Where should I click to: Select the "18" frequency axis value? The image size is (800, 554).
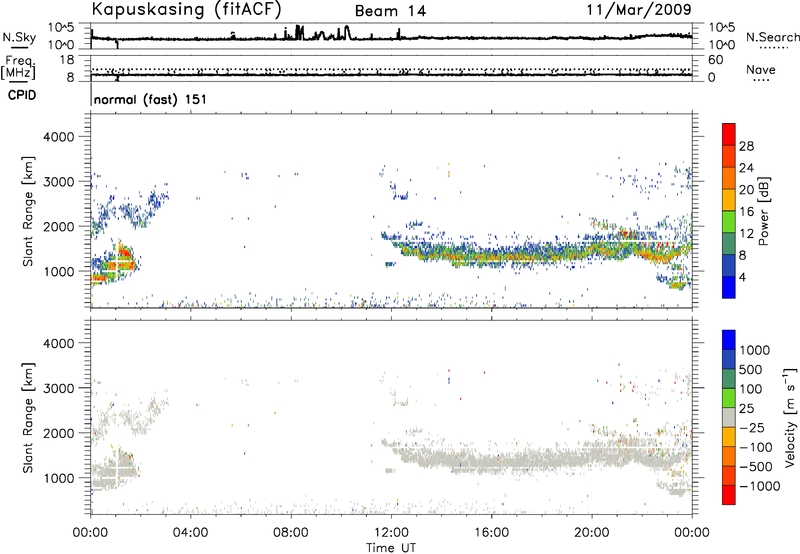67,60
